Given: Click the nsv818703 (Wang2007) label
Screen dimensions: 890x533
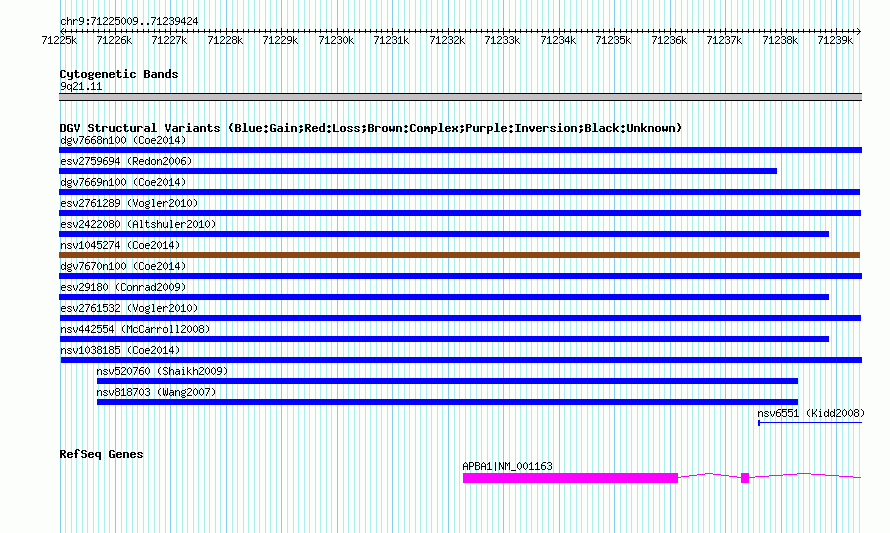Looking at the screenshot, I should pyautogui.click(x=157, y=392).
